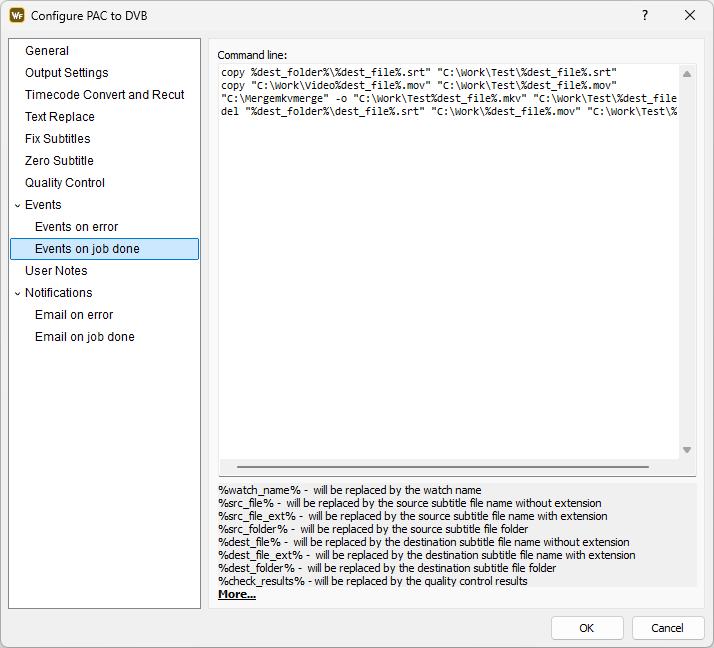The image size is (714, 648).
Task: Collapse the Notifications tree section
Action: point(18,293)
